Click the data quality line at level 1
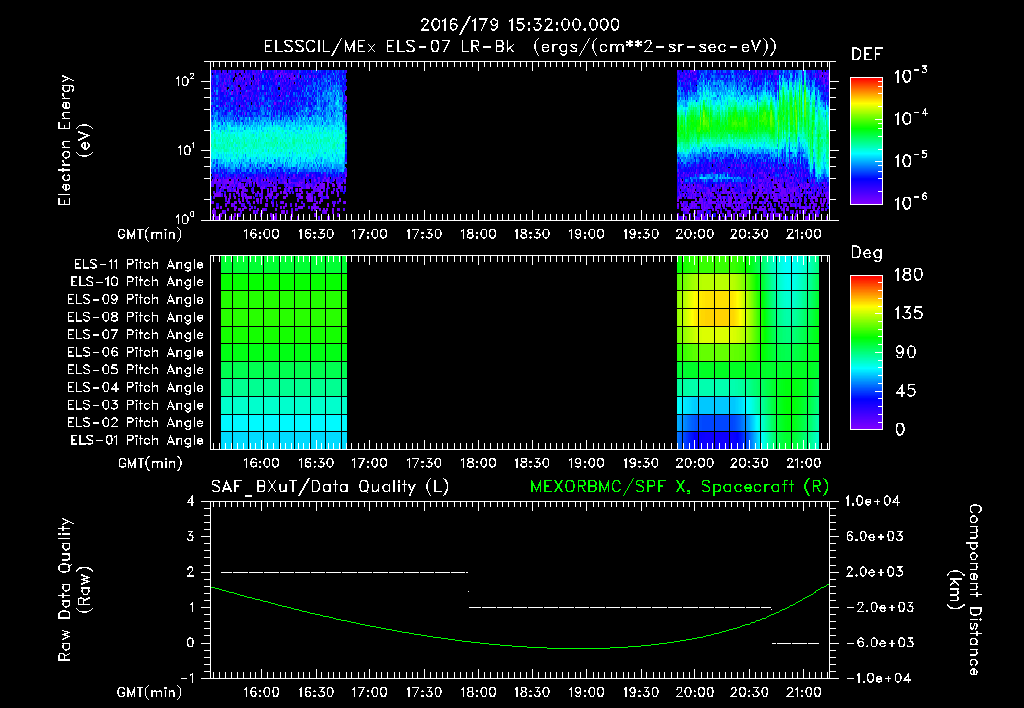1024x708 pixels. [x=620, y=607]
